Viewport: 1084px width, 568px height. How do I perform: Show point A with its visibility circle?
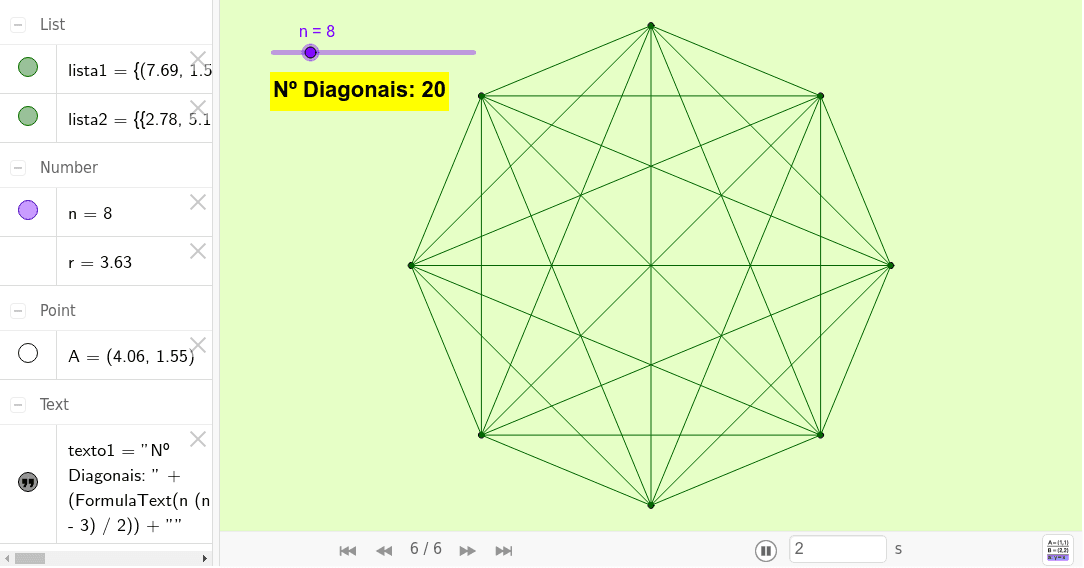tap(28, 354)
